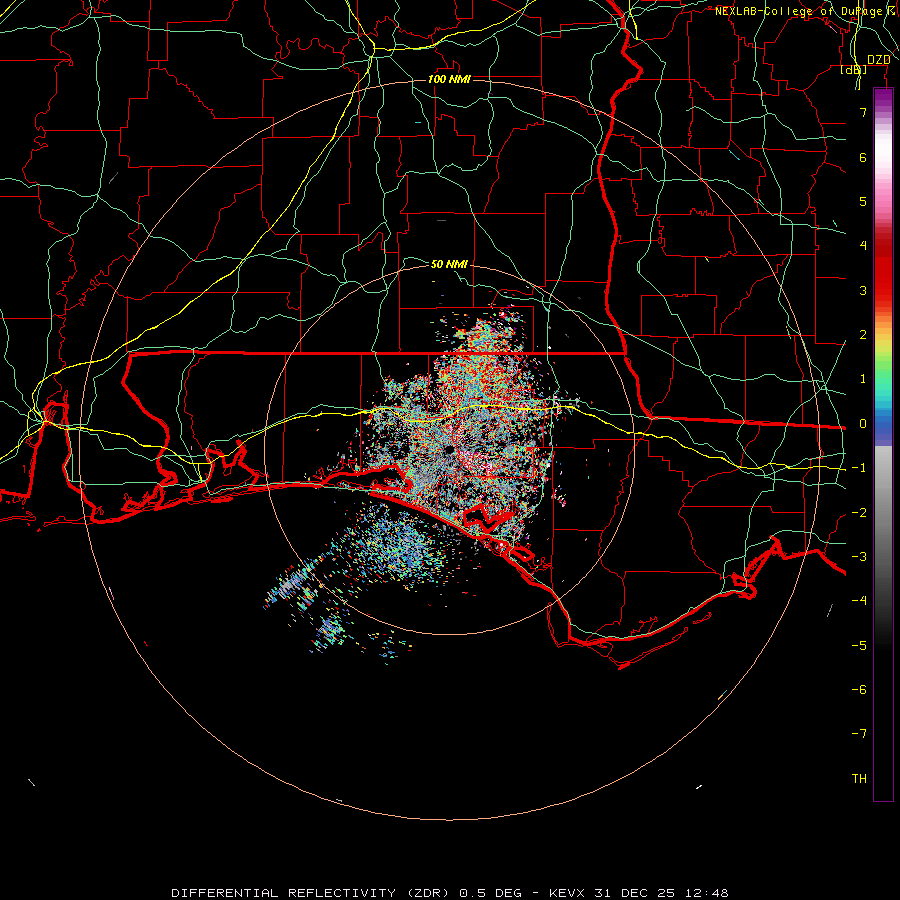900x900 pixels.
Task: Click the [dB] units label
Action: [x=854, y=70]
